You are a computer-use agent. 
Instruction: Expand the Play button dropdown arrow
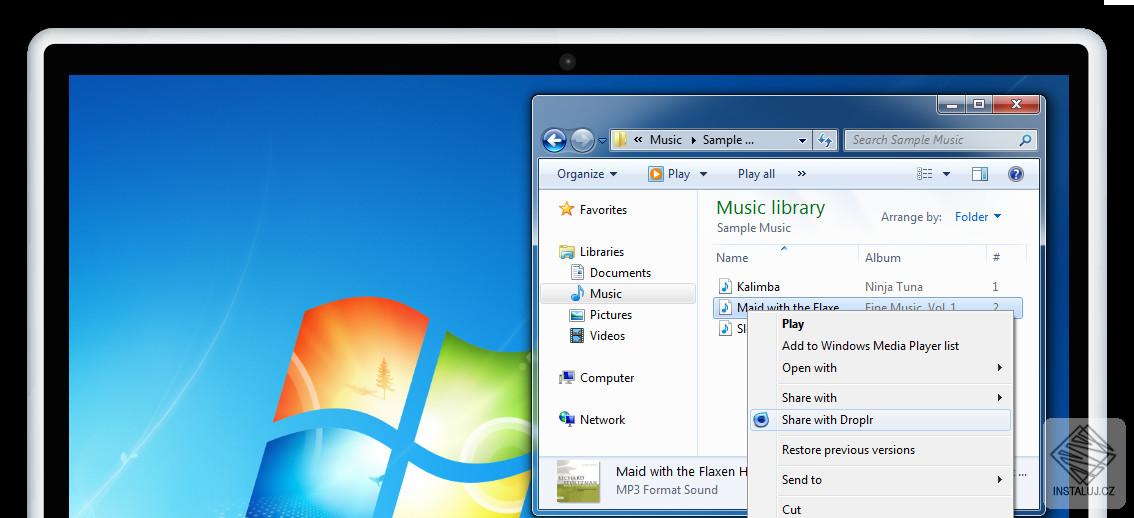[702, 174]
